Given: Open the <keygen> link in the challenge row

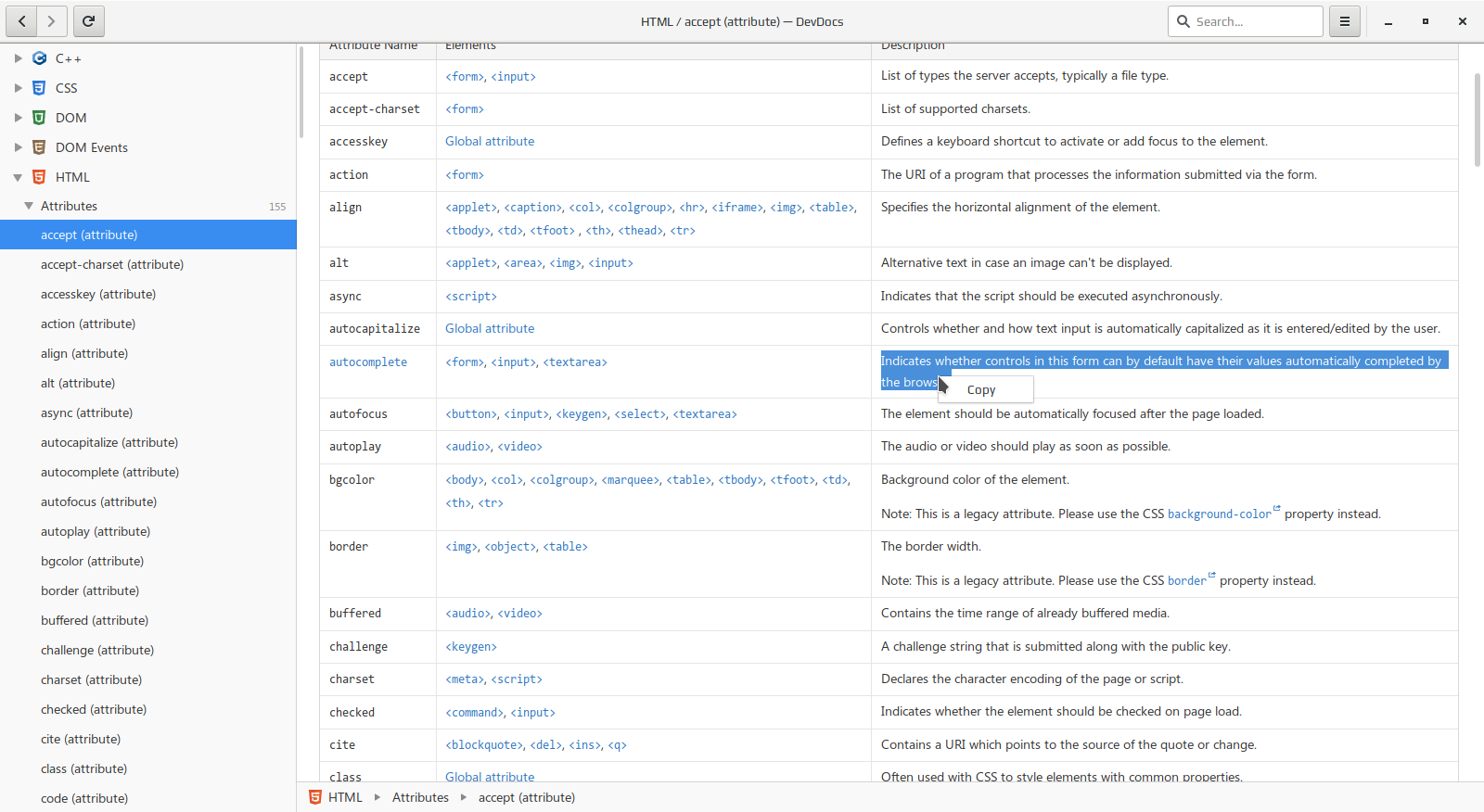Looking at the screenshot, I should (471, 647).
